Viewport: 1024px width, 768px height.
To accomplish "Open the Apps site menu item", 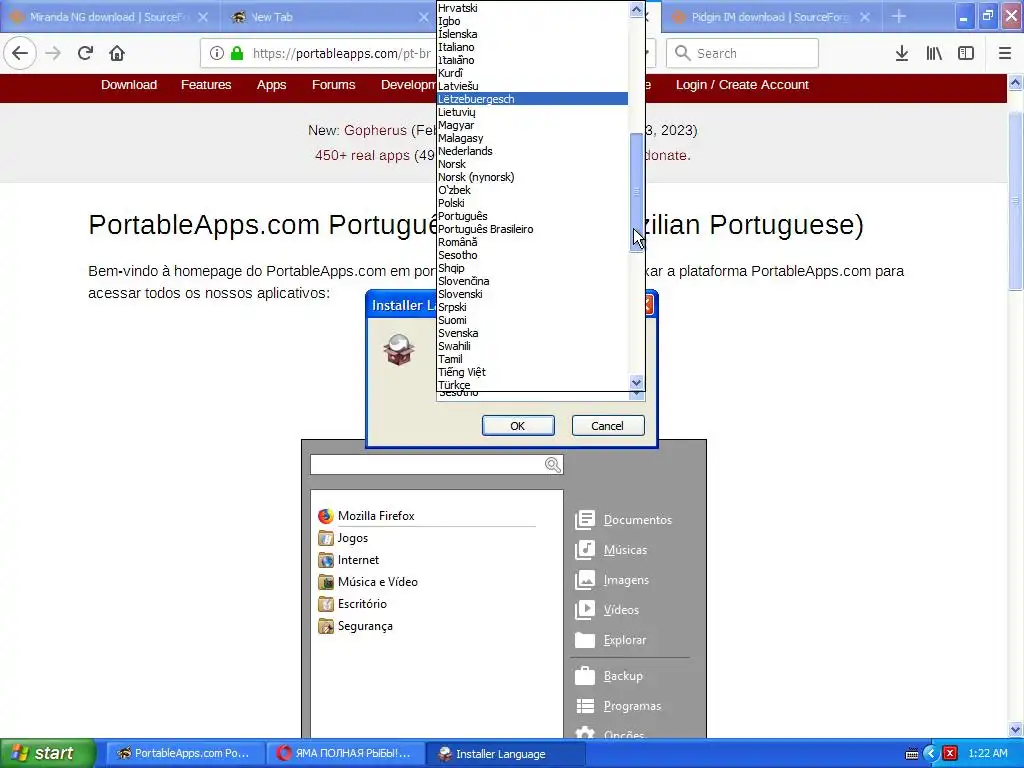I will point(271,85).
